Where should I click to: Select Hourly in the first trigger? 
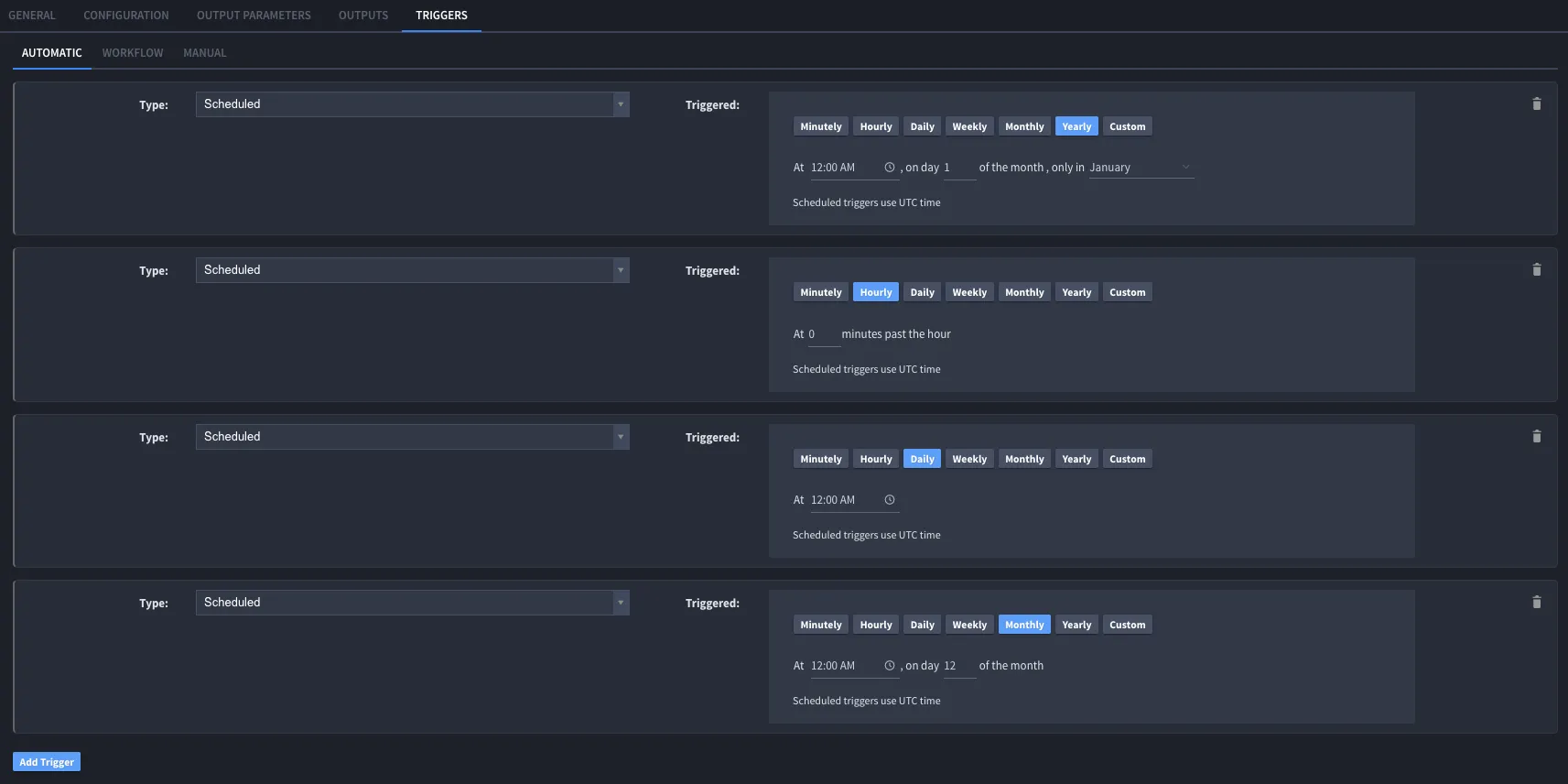coord(876,126)
